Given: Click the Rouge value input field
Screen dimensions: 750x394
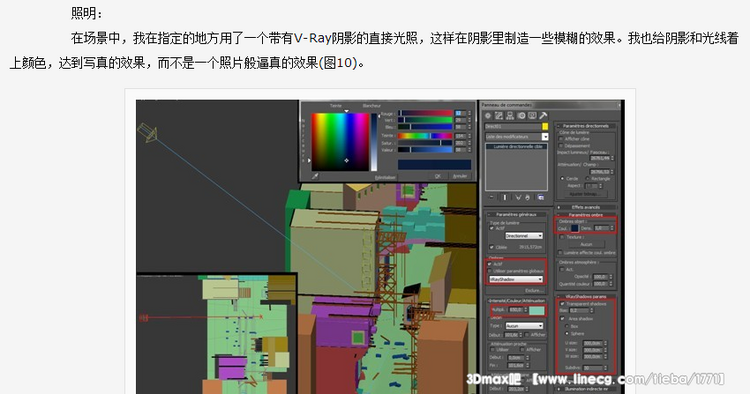Looking at the screenshot, I should point(460,113).
